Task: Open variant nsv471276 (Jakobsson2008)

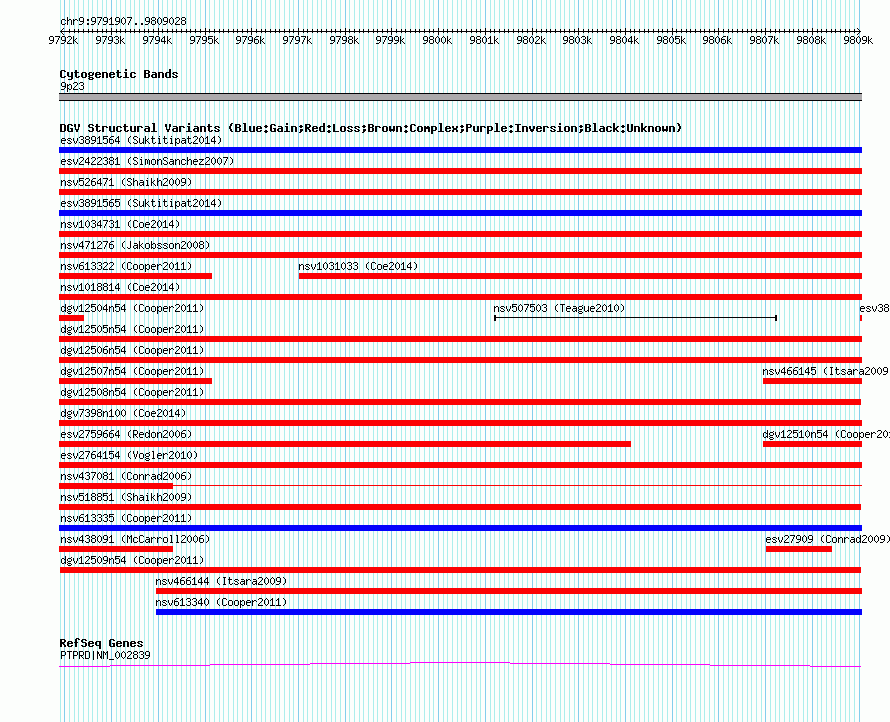Action: coord(135,245)
